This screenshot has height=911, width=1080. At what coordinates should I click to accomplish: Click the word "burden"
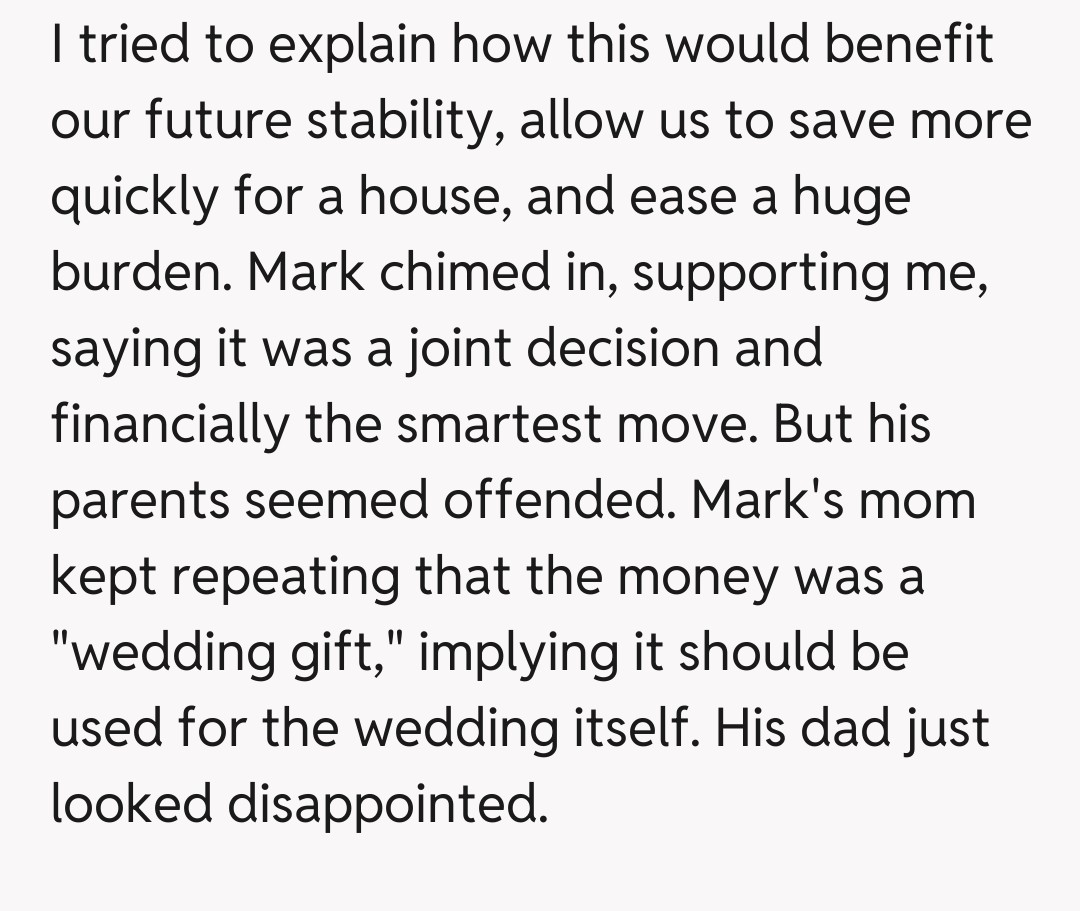137,273
